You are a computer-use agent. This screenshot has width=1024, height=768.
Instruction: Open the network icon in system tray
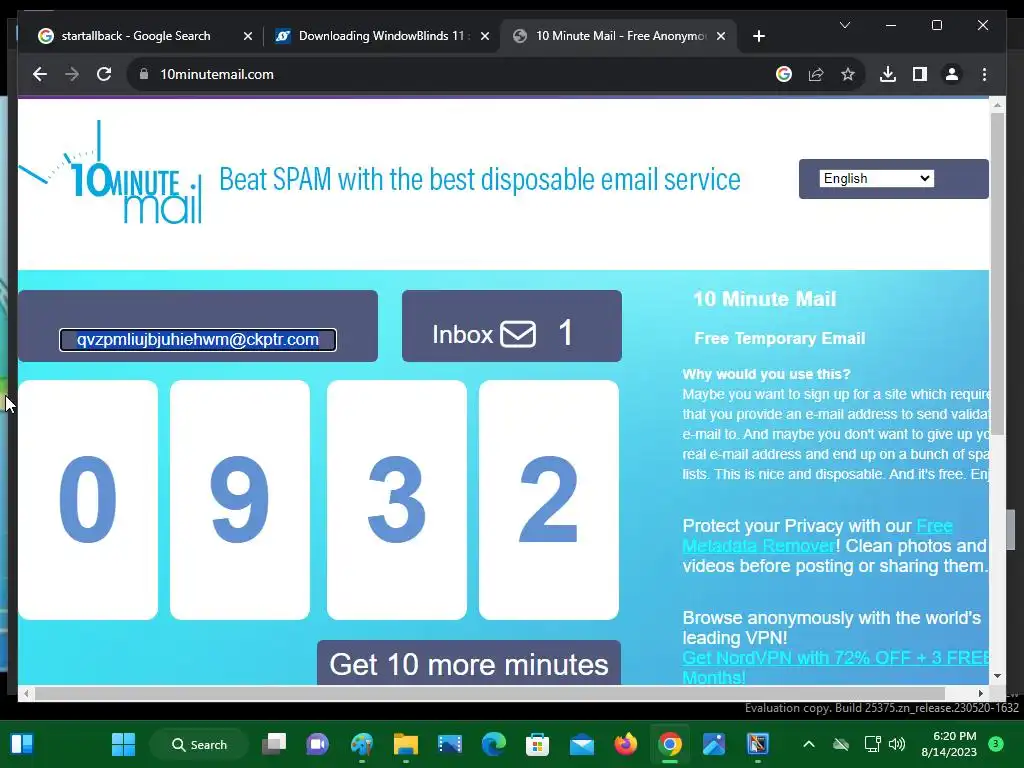872,744
